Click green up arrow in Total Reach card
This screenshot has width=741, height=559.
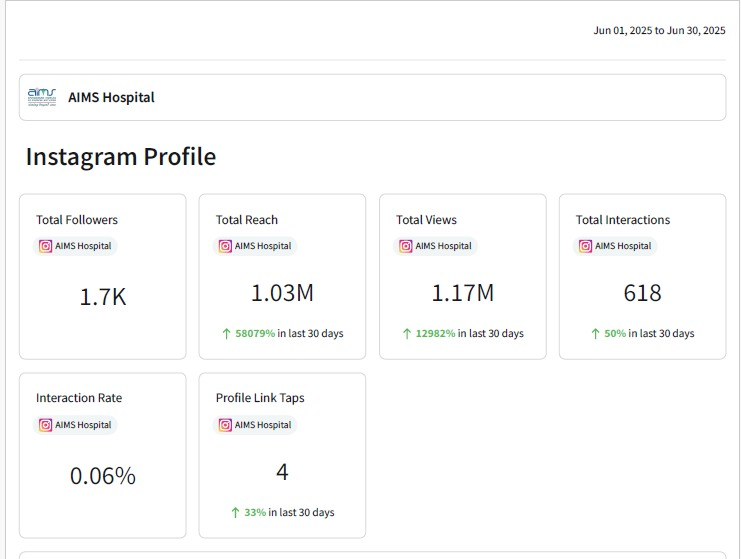226,334
